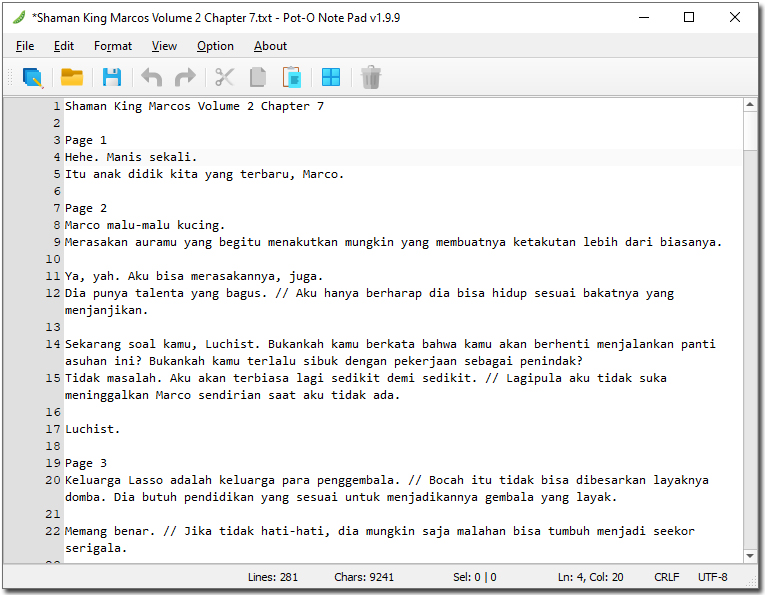Screen dimensions: 765x595
Task: Click the 'Luchist.' line
Action: [x=92, y=429]
